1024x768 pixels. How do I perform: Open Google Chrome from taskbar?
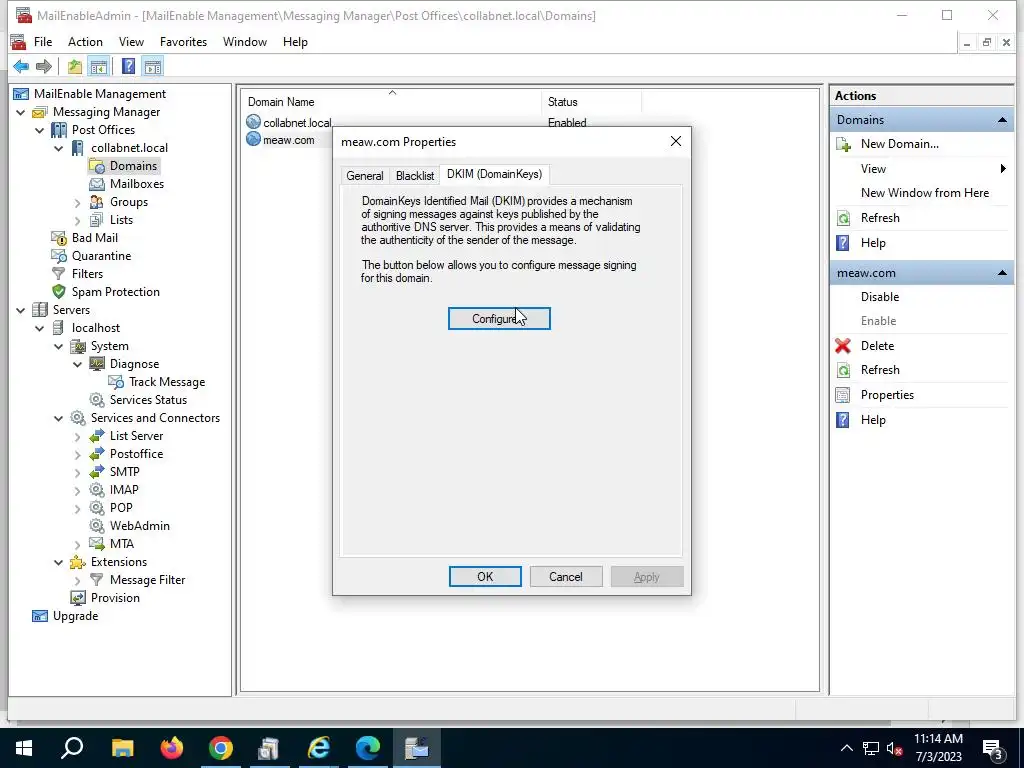pyautogui.click(x=221, y=748)
